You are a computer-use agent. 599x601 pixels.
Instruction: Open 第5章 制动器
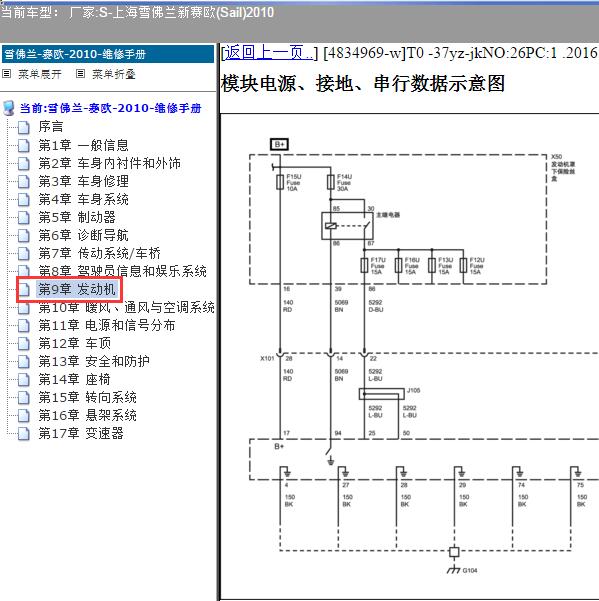click(x=77, y=217)
